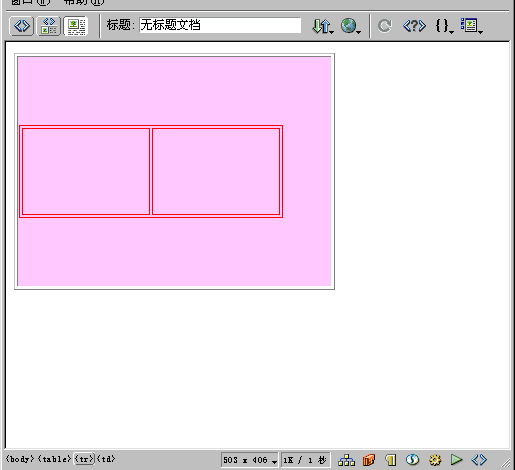515x470 pixels.
Task: Click the title field containing 无标题文档
Action: coord(220,25)
